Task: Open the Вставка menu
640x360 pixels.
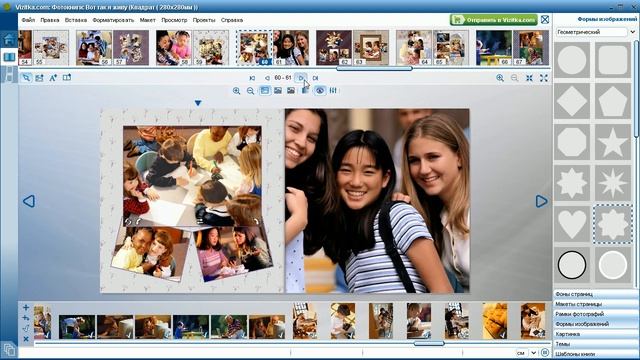Action: [x=76, y=20]
